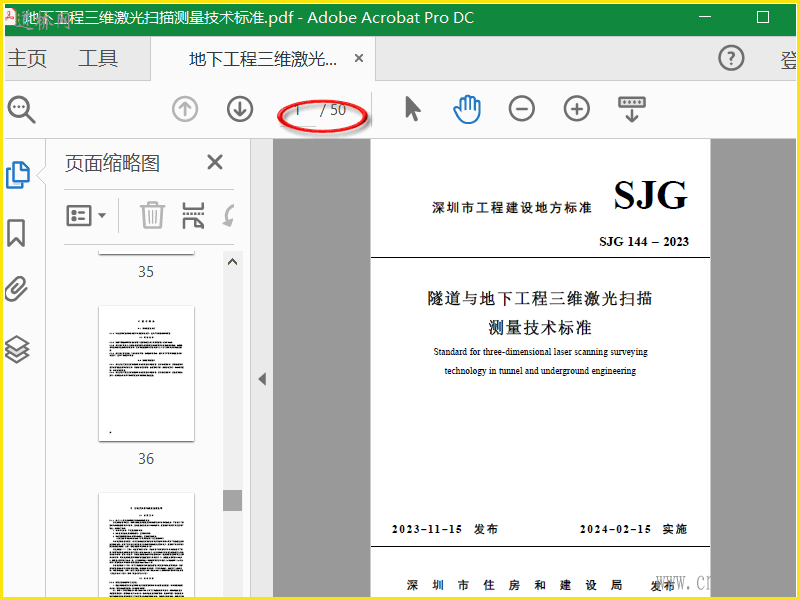The image size is (800, 600).
Task: Click the SJG 144 – 2023 standard number
Action: coord(644,241)
